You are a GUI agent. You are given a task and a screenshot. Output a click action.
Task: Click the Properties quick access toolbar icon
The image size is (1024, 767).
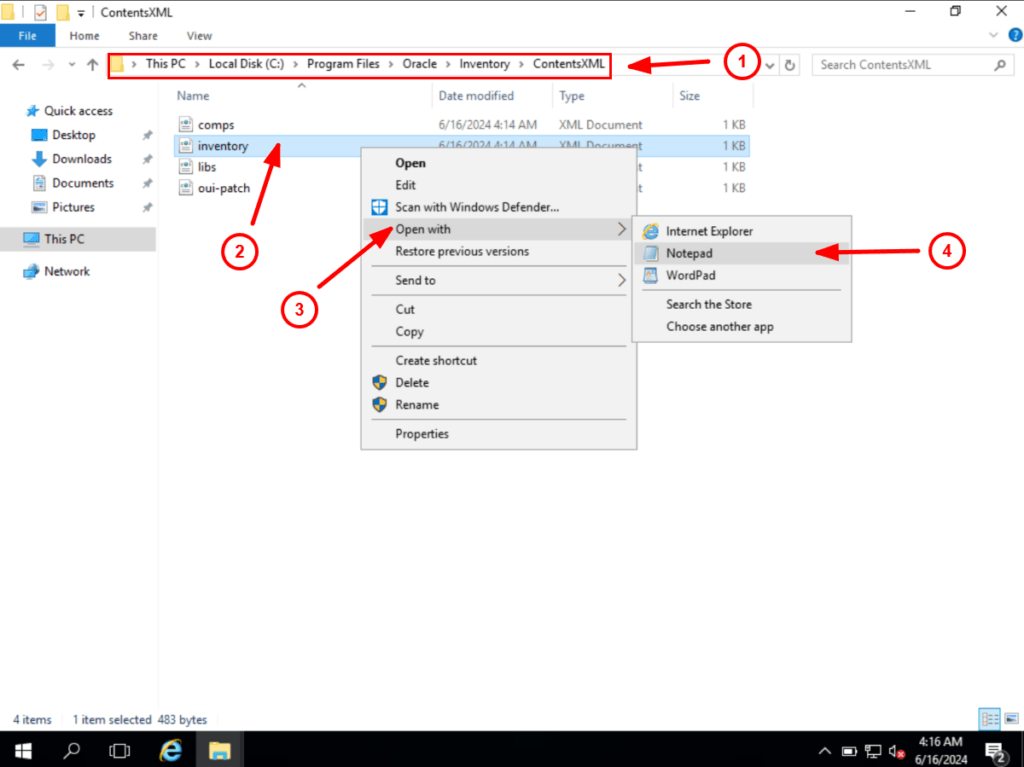coord(40,12)
